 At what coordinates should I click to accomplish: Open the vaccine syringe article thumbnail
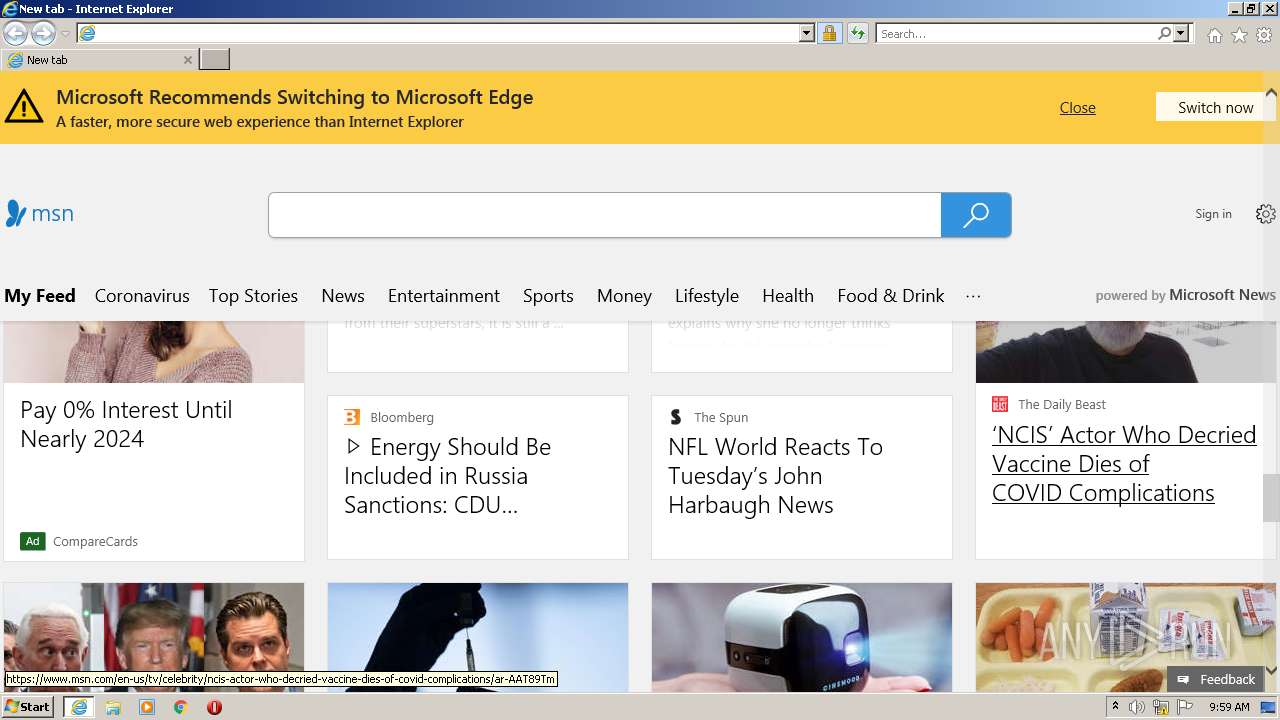478,637
